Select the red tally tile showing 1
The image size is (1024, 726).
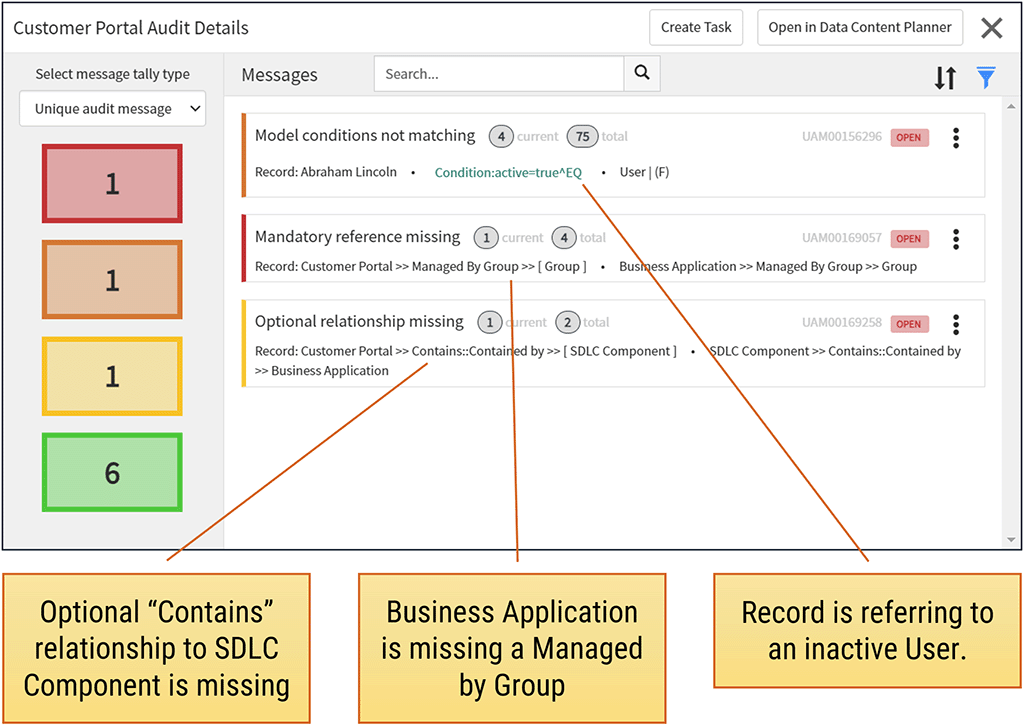112,183
